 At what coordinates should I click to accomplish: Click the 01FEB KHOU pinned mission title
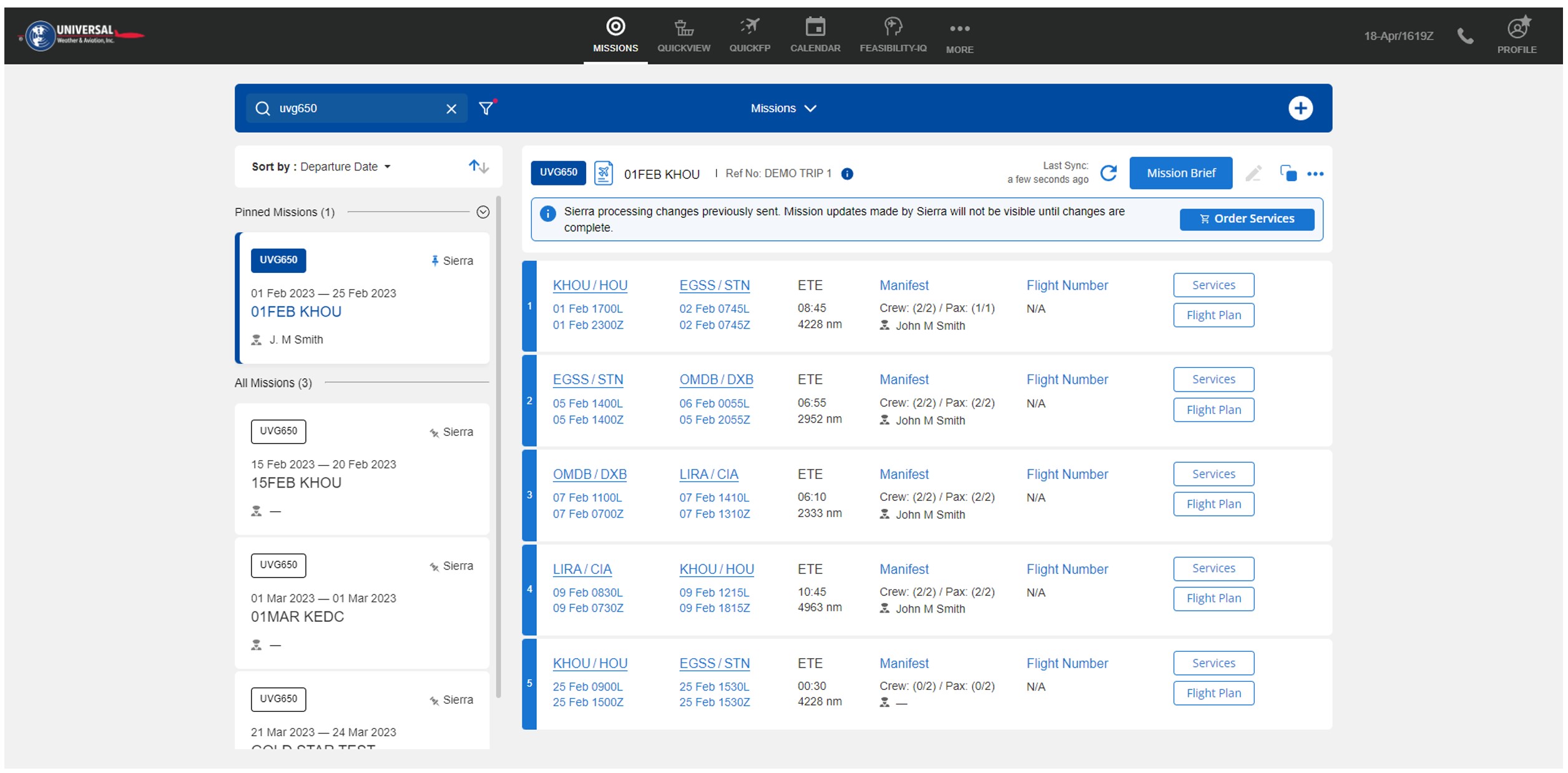coord(296,312)
